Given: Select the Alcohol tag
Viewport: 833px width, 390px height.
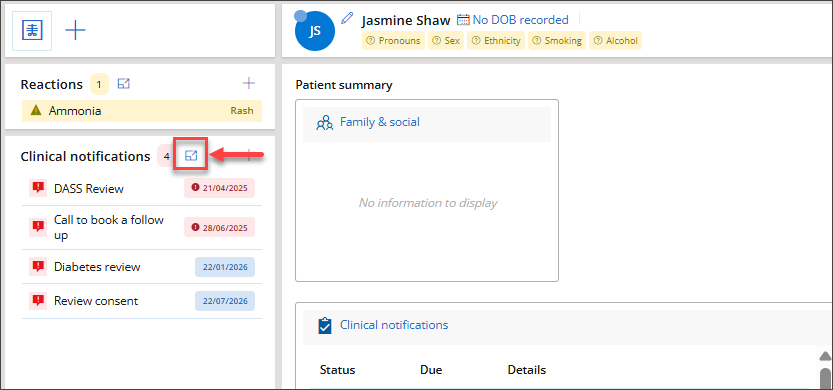Looking at the screenshot, I should coord(616,40).
